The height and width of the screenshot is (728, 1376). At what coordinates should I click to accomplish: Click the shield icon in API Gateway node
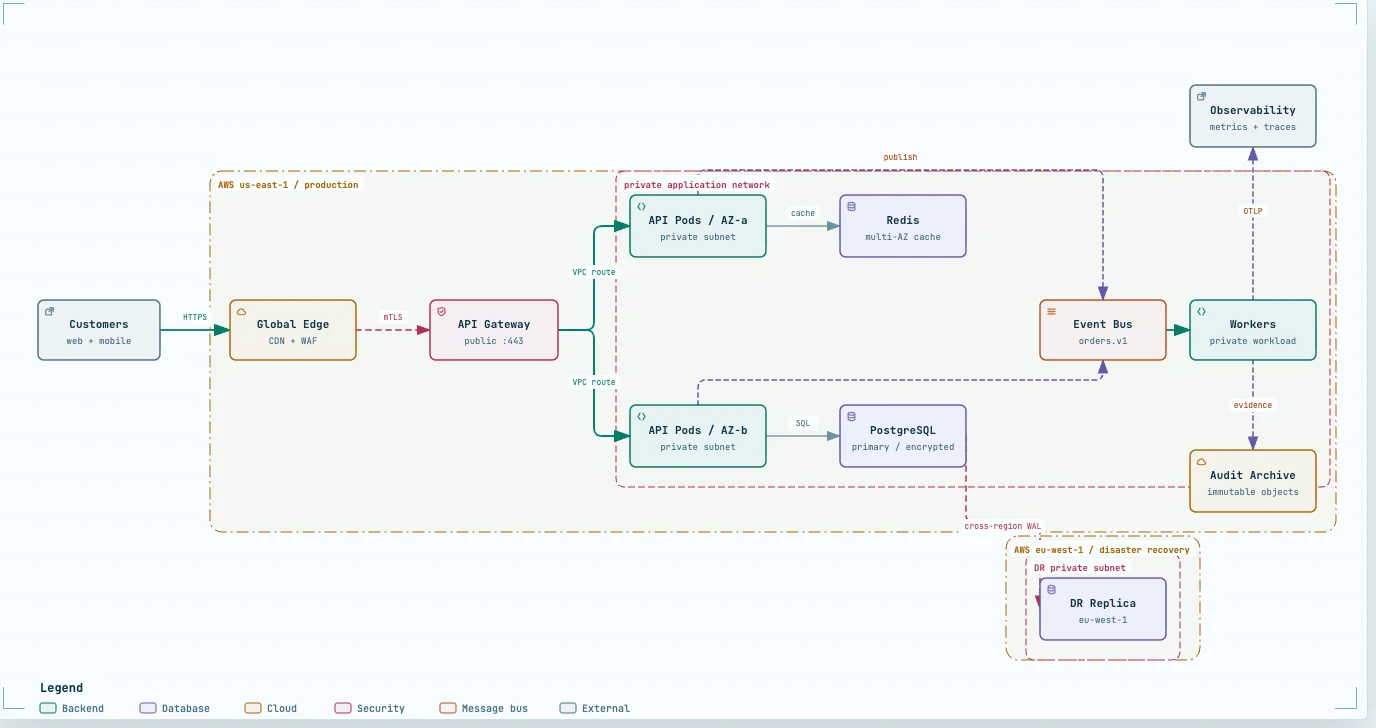[x=442, y=311]
